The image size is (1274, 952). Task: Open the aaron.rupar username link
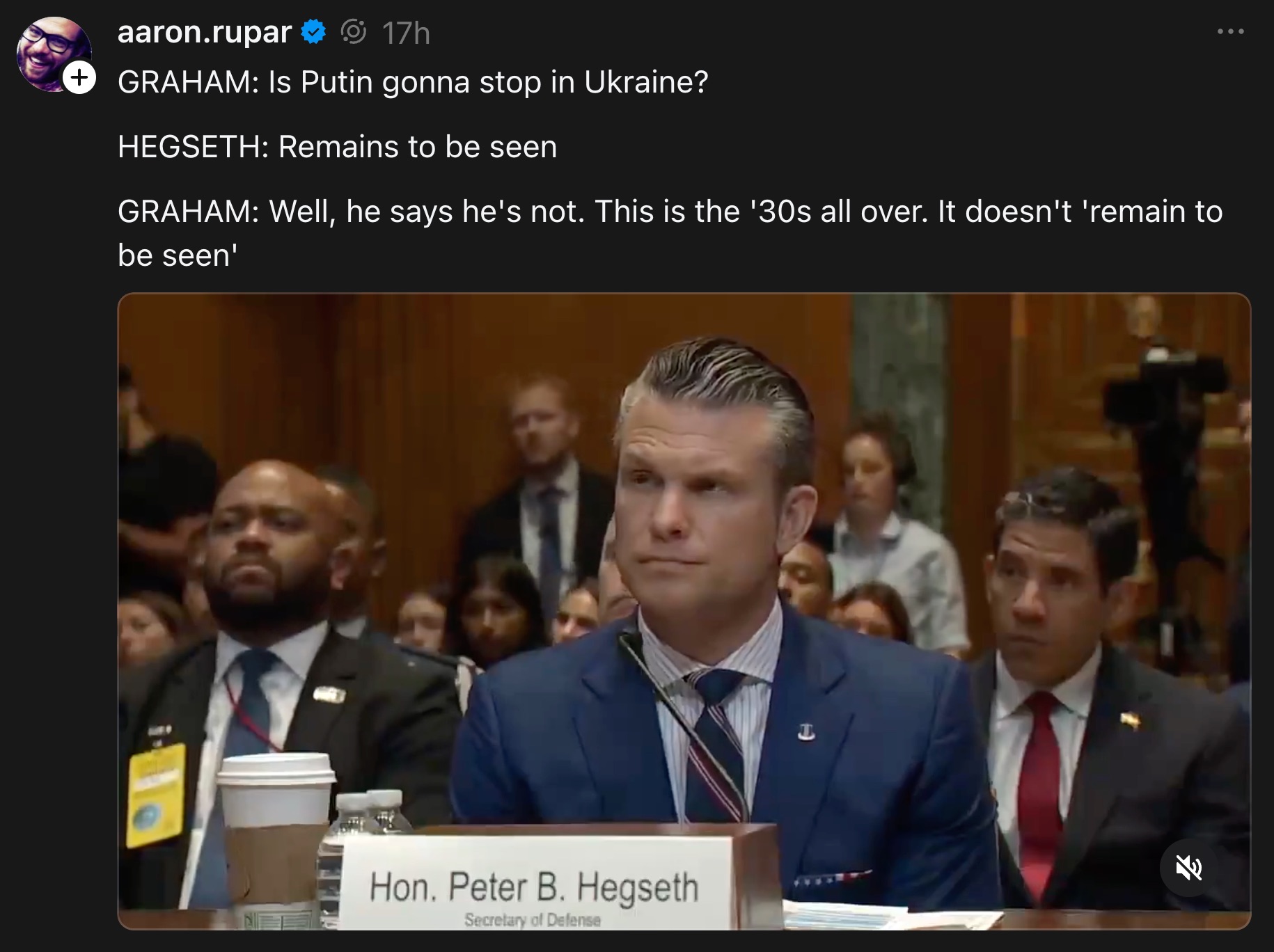point(205,32)
